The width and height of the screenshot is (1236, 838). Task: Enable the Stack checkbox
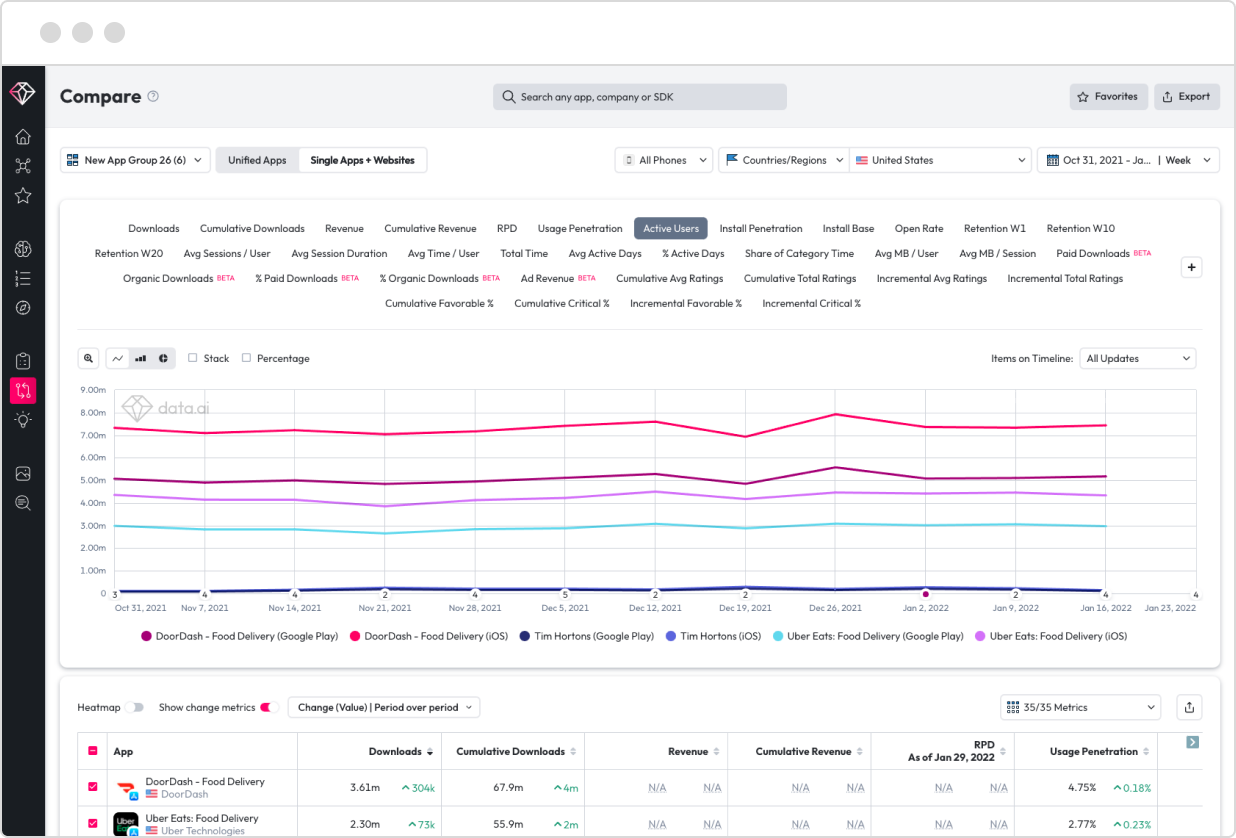[193, 358]
